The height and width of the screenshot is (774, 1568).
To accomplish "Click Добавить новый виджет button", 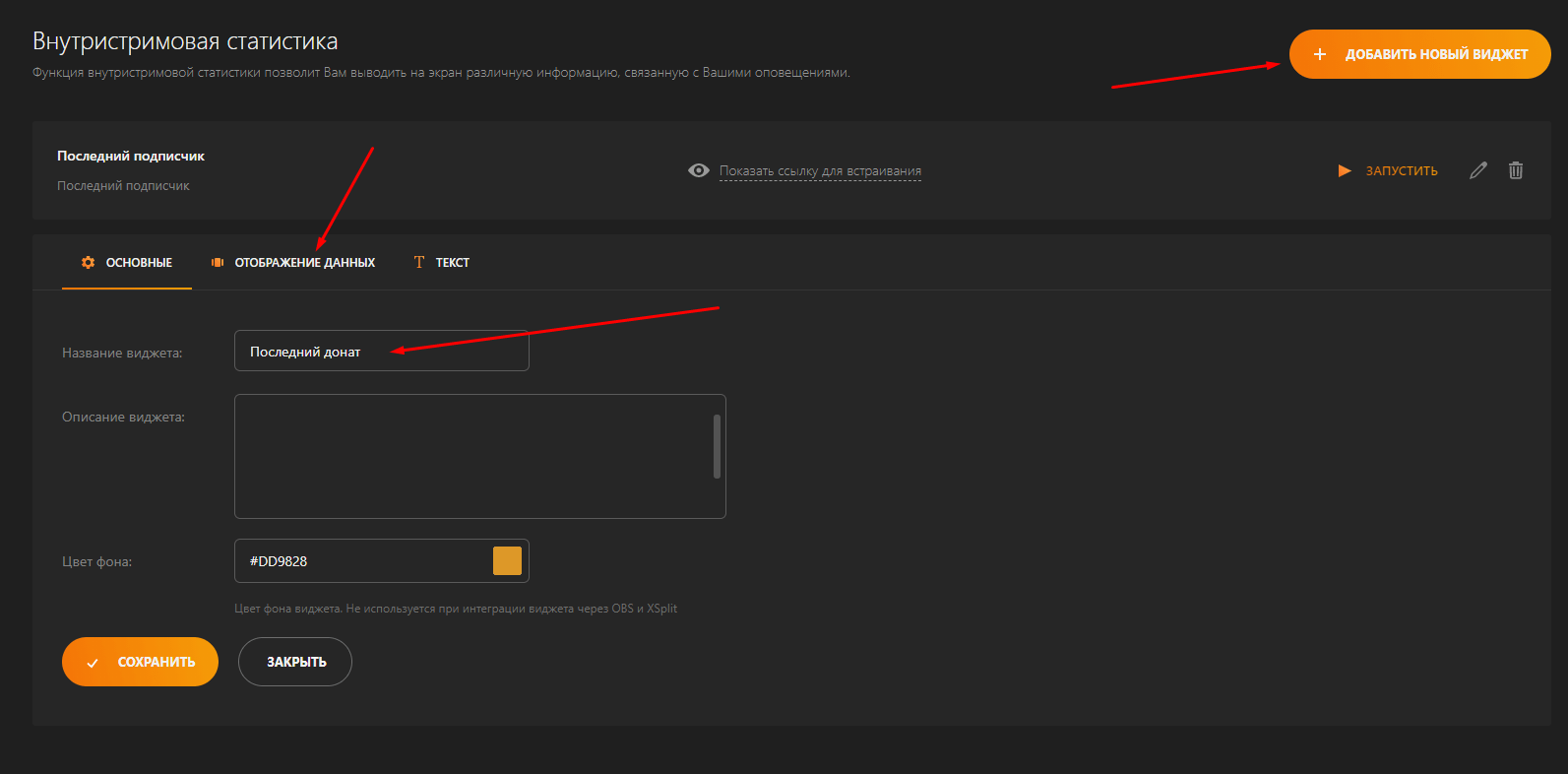I will tap(1419, 54).
